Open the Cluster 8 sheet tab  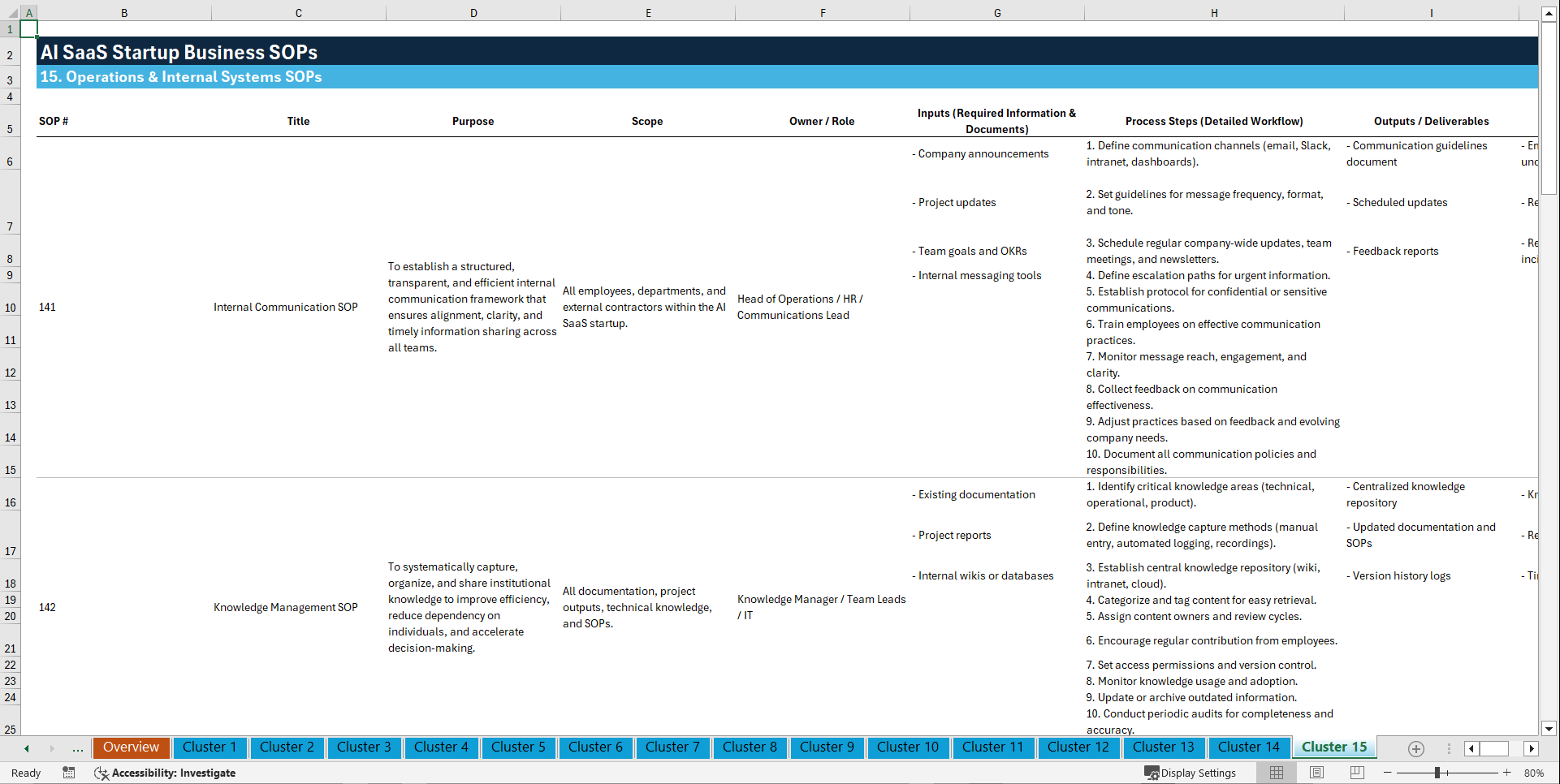[x=750, y=747]
